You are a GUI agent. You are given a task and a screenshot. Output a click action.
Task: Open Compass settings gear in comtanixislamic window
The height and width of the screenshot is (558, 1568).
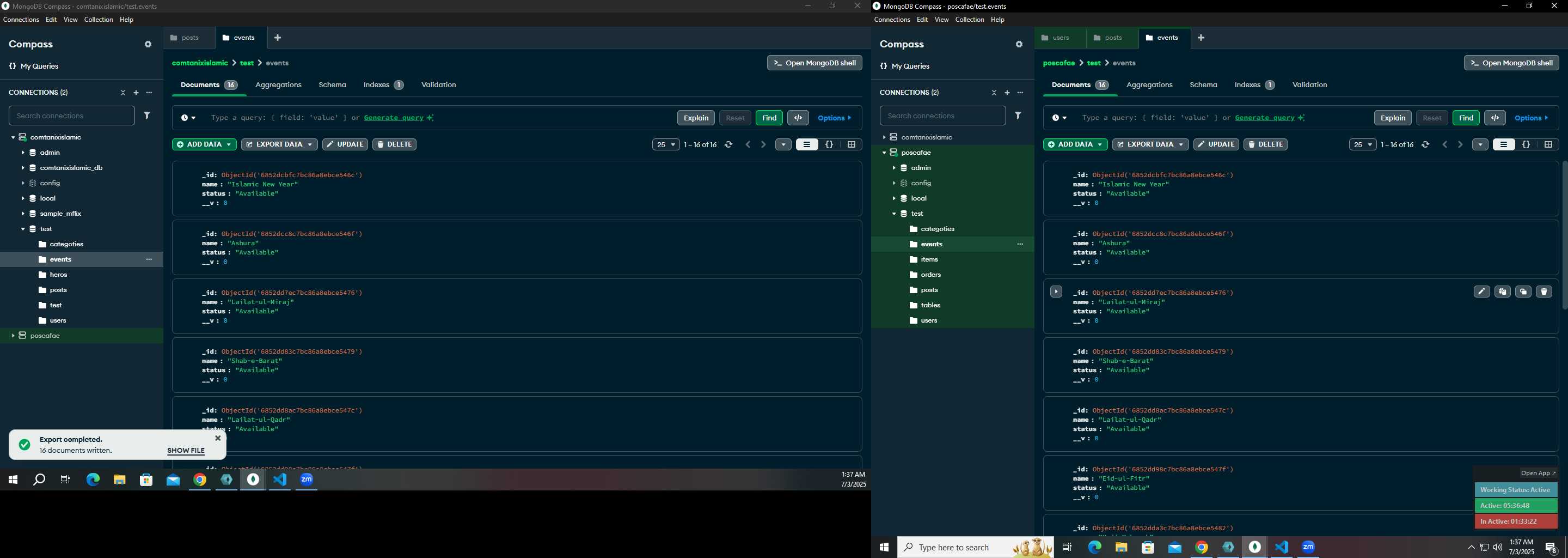click(x=148, y=45)
